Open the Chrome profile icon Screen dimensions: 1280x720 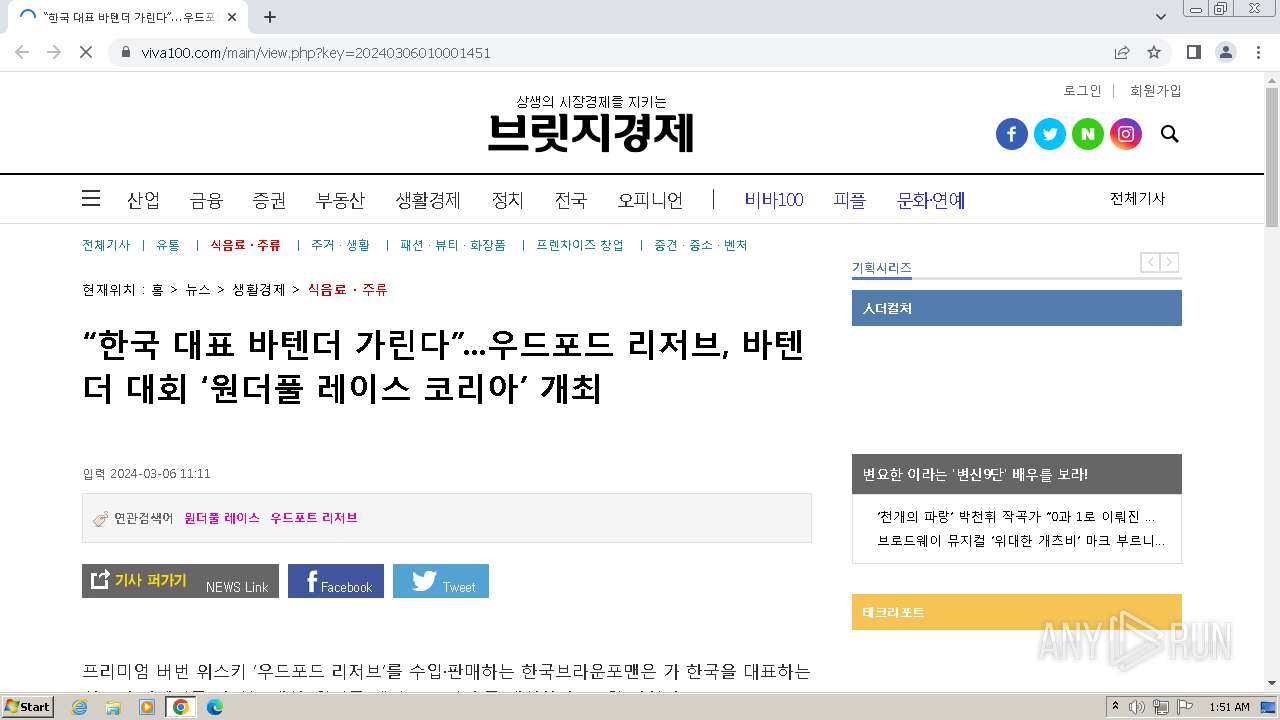(1225, 52)
